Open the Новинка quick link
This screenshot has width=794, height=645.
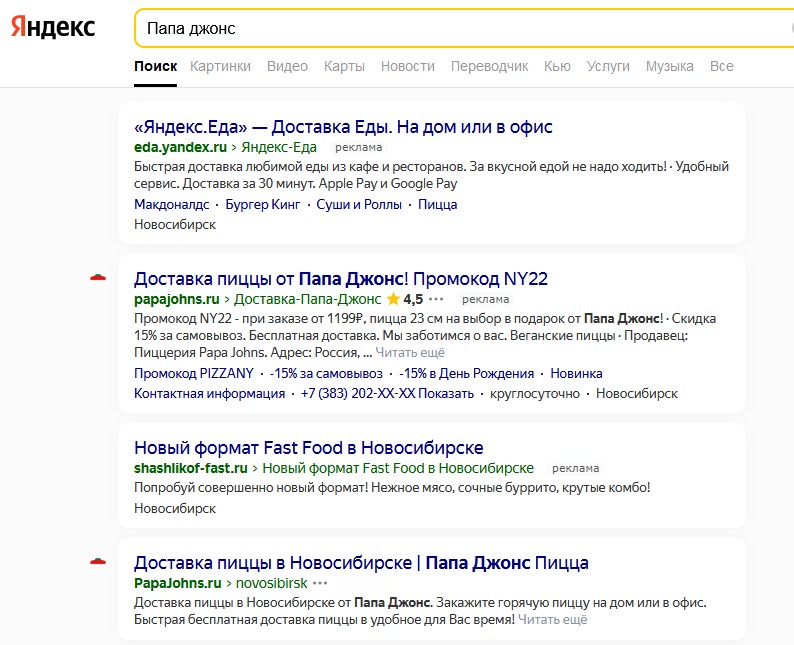576,374
